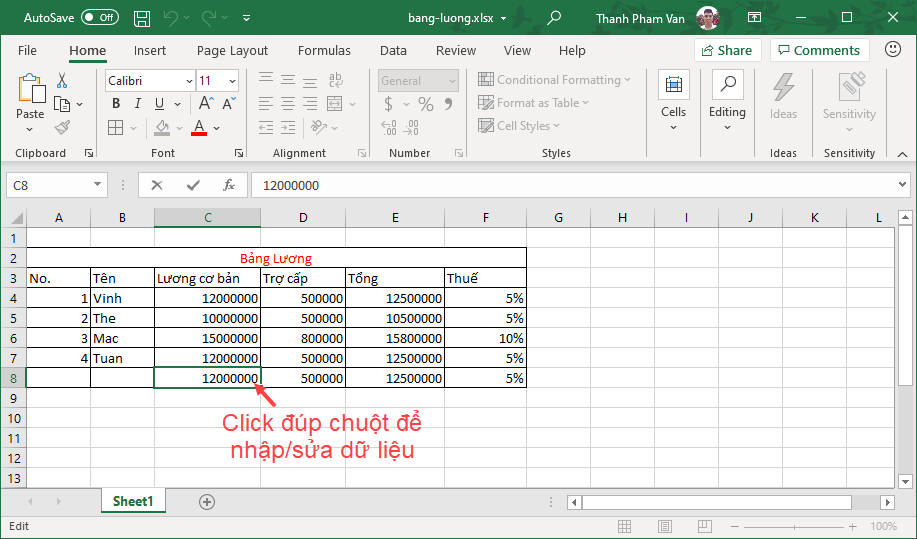Apply Comma Style format
The width and height of the screenshot is (917, 539).
449,104
